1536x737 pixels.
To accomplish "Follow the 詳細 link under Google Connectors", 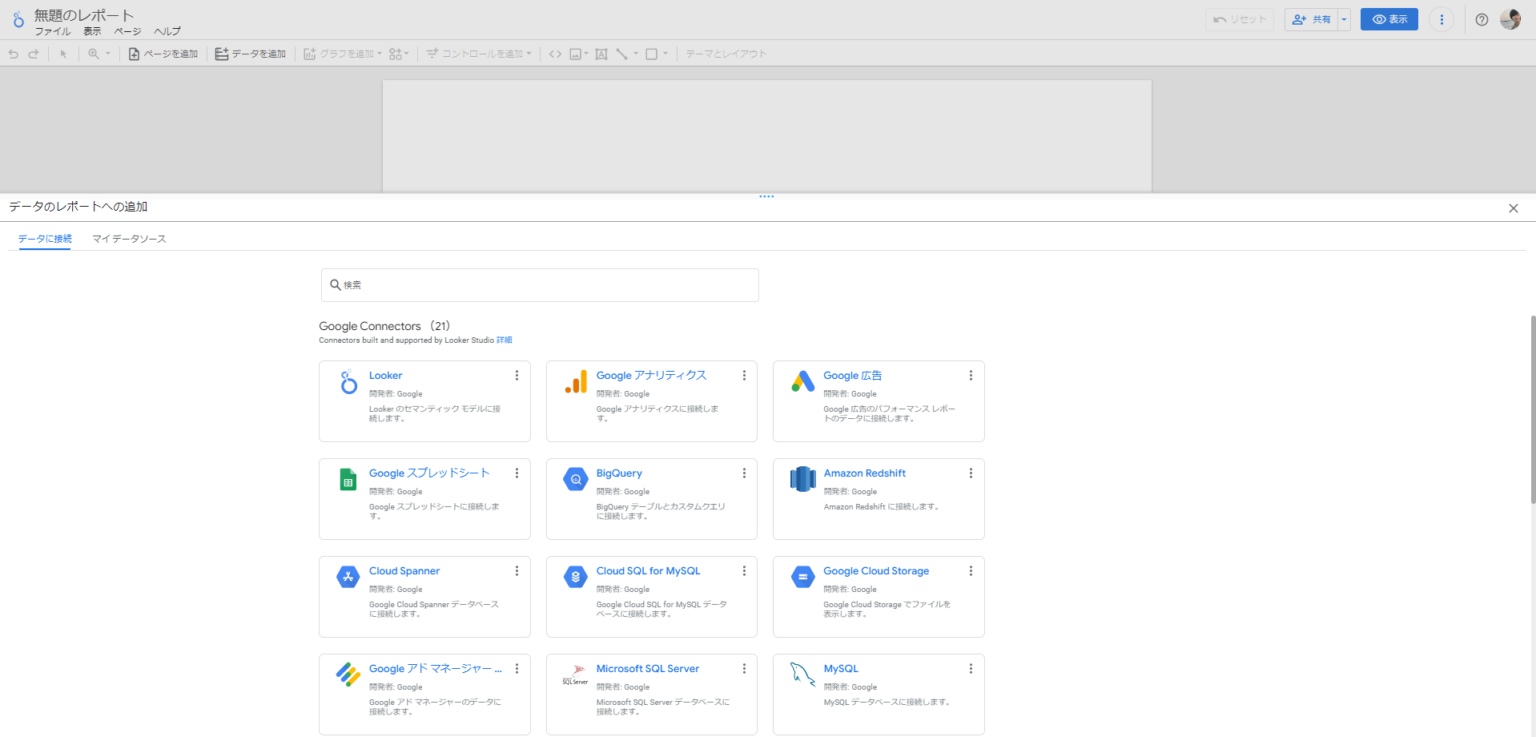I will (x=504, y=341).
